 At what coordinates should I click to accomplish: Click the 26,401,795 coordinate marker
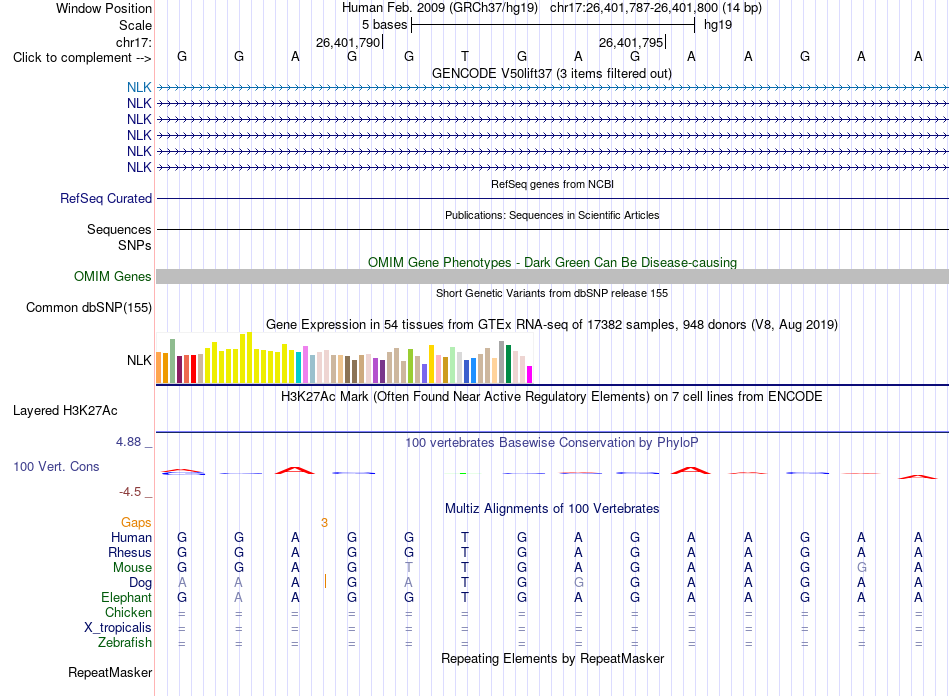[x=631, y=42]
